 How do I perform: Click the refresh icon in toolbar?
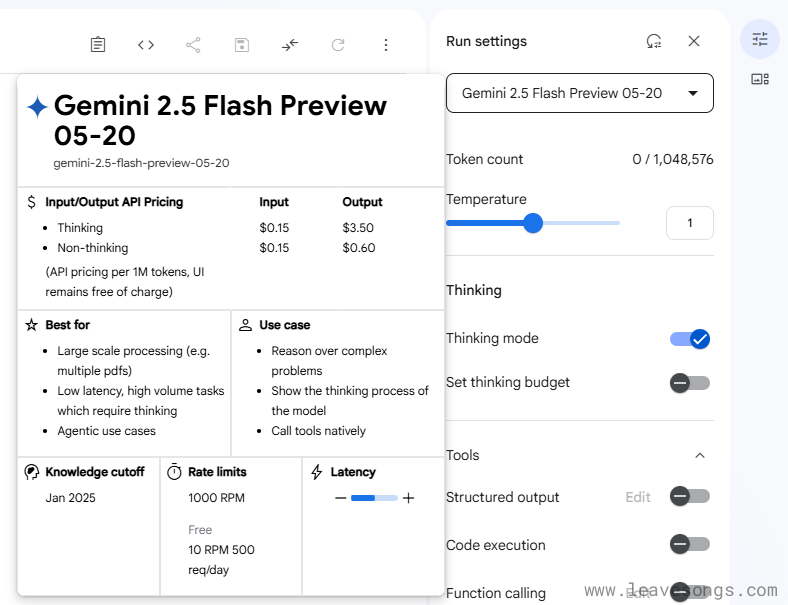(338, 45)
